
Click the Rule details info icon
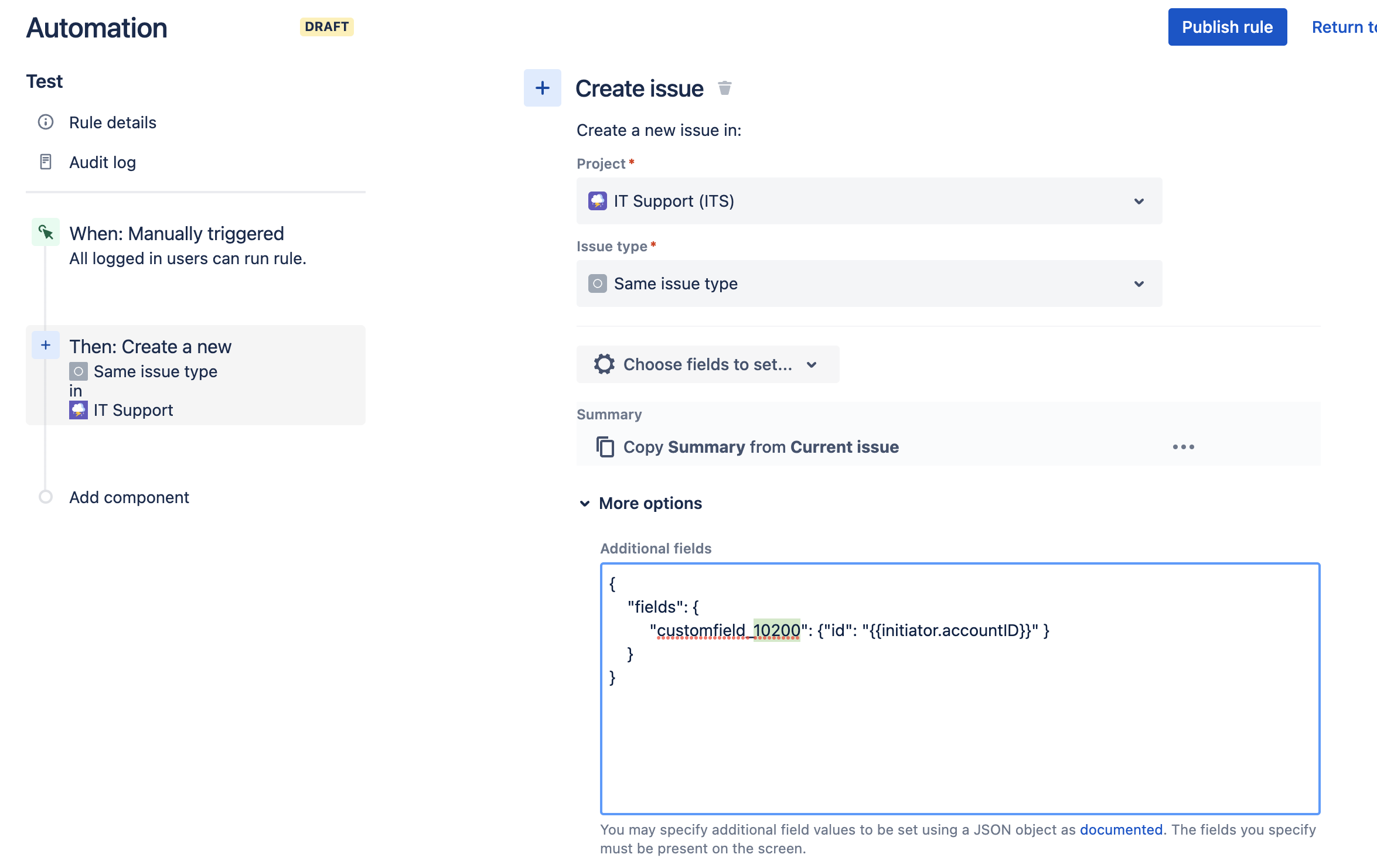[45, 122]
